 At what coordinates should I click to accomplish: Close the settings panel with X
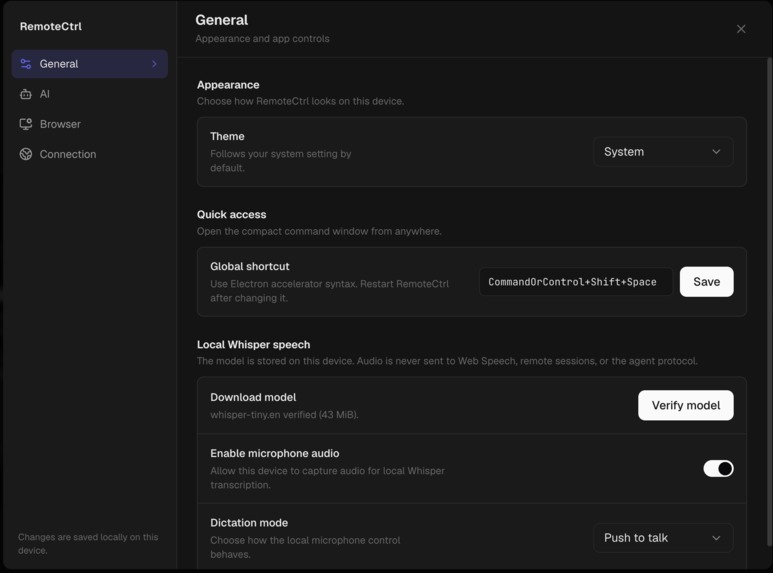(741, 29)
